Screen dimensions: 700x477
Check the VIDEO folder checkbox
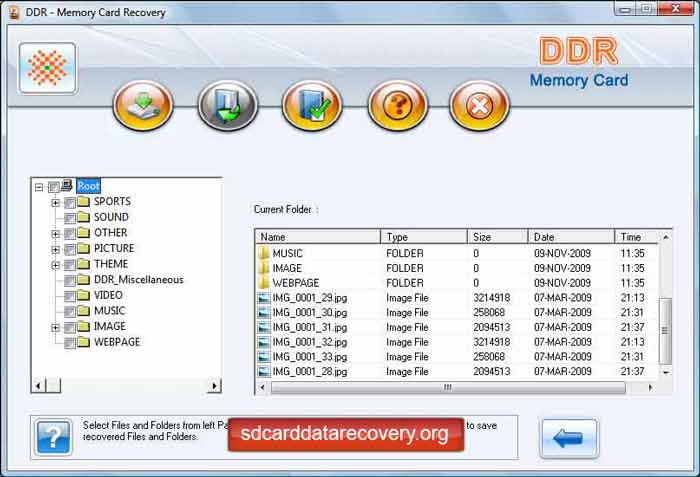coord(70,297)
